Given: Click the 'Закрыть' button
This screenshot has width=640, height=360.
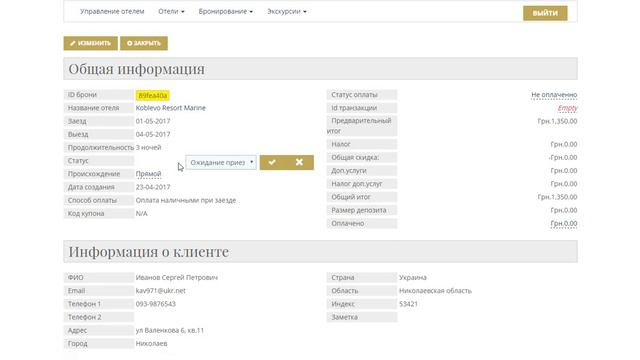Looking at the screenshot, I should tap(144, 43).
